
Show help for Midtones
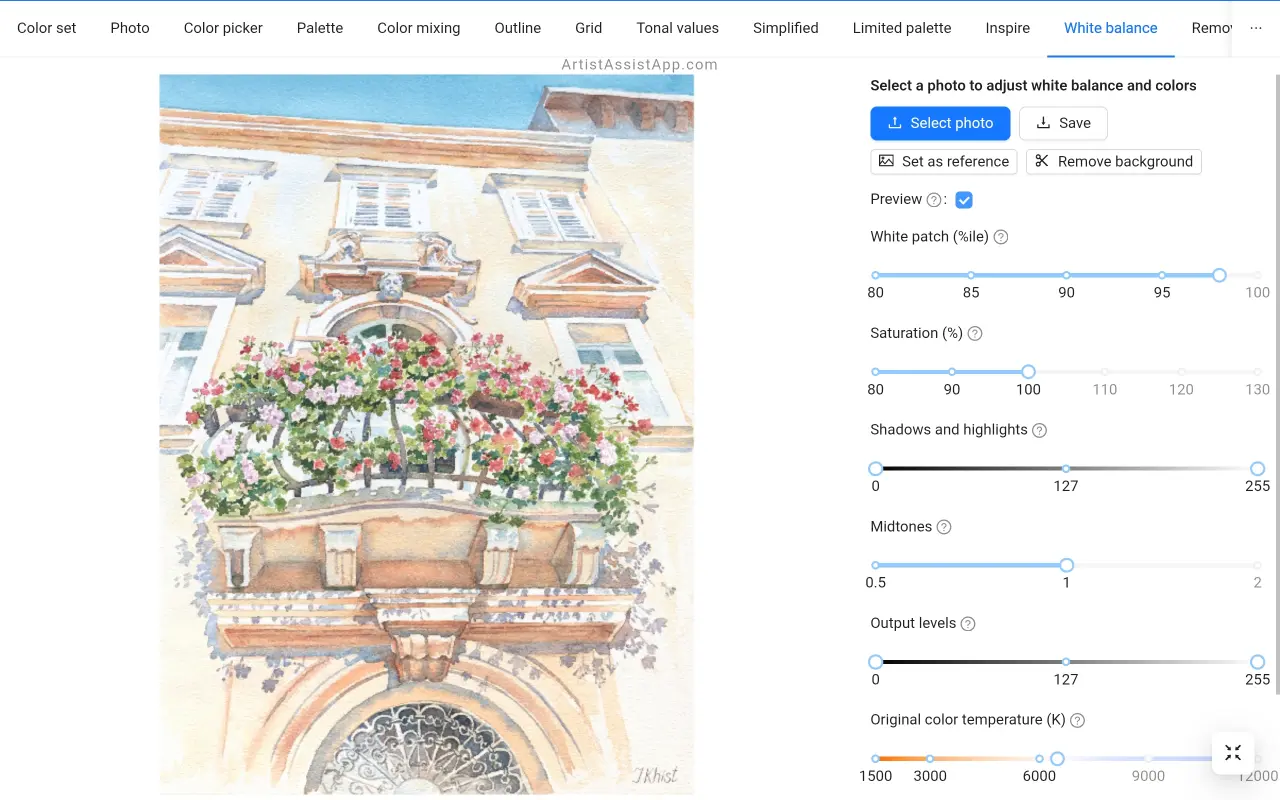(943, 527)
